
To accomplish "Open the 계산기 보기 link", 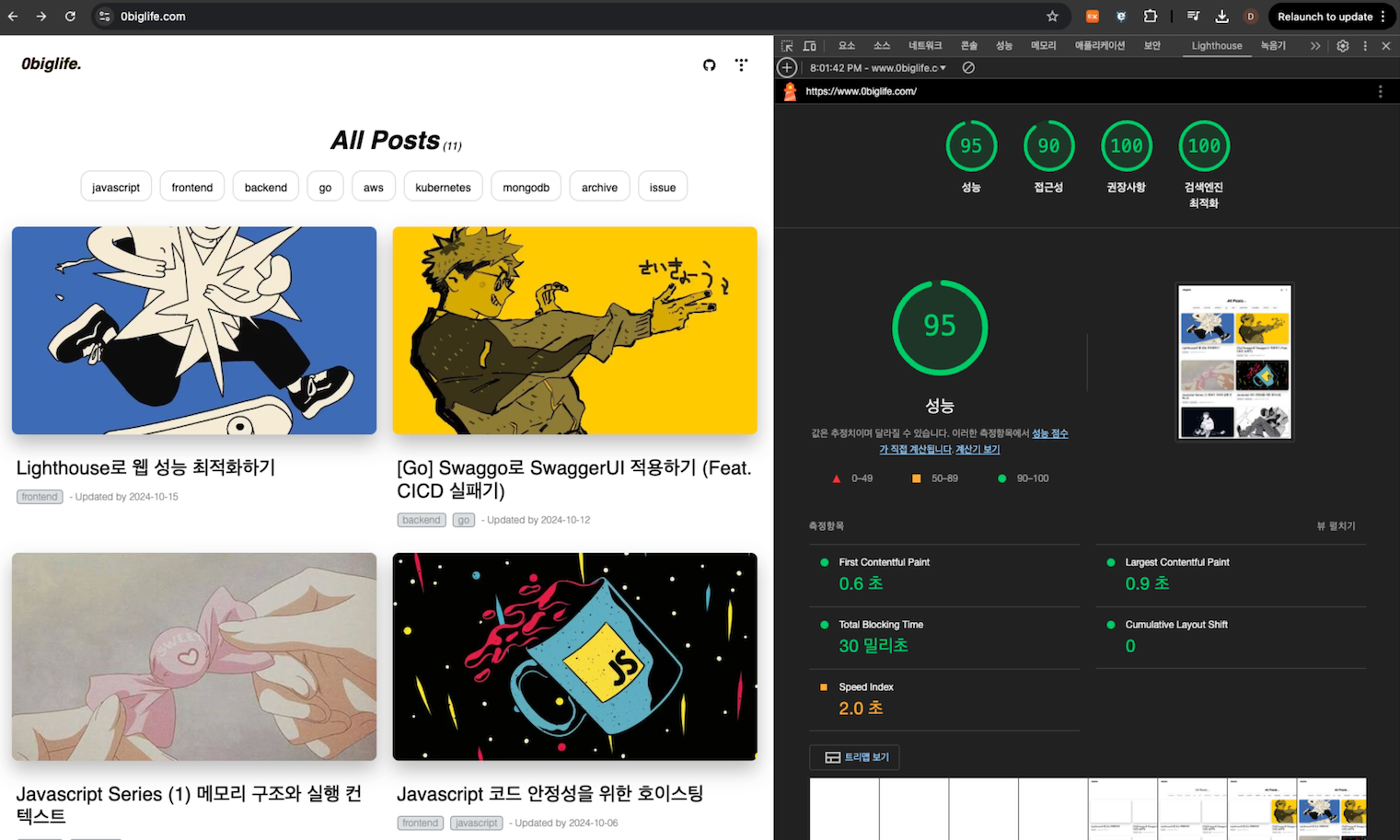I will (x=978, y=449).
